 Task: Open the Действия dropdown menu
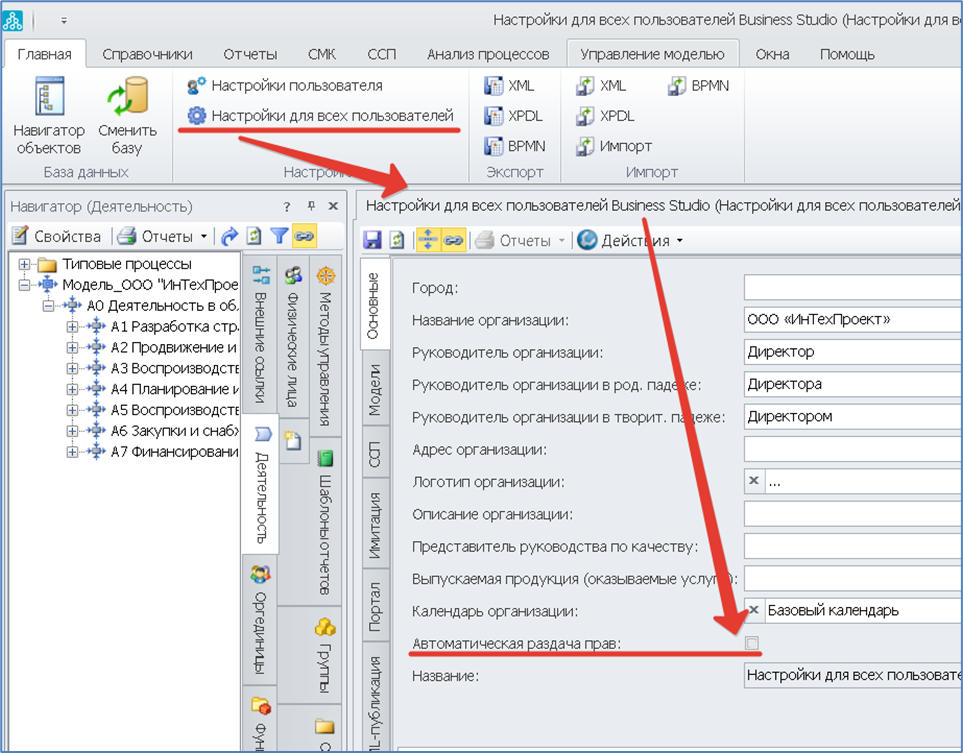coord(630,240)
